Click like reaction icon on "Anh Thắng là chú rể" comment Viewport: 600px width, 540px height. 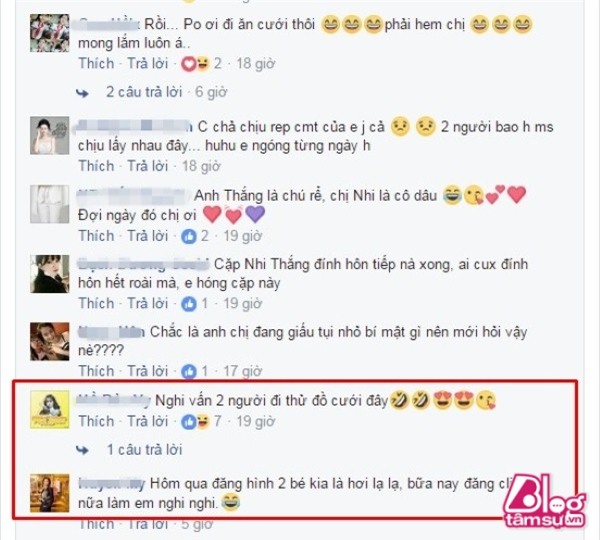click(x=189, y=237)
